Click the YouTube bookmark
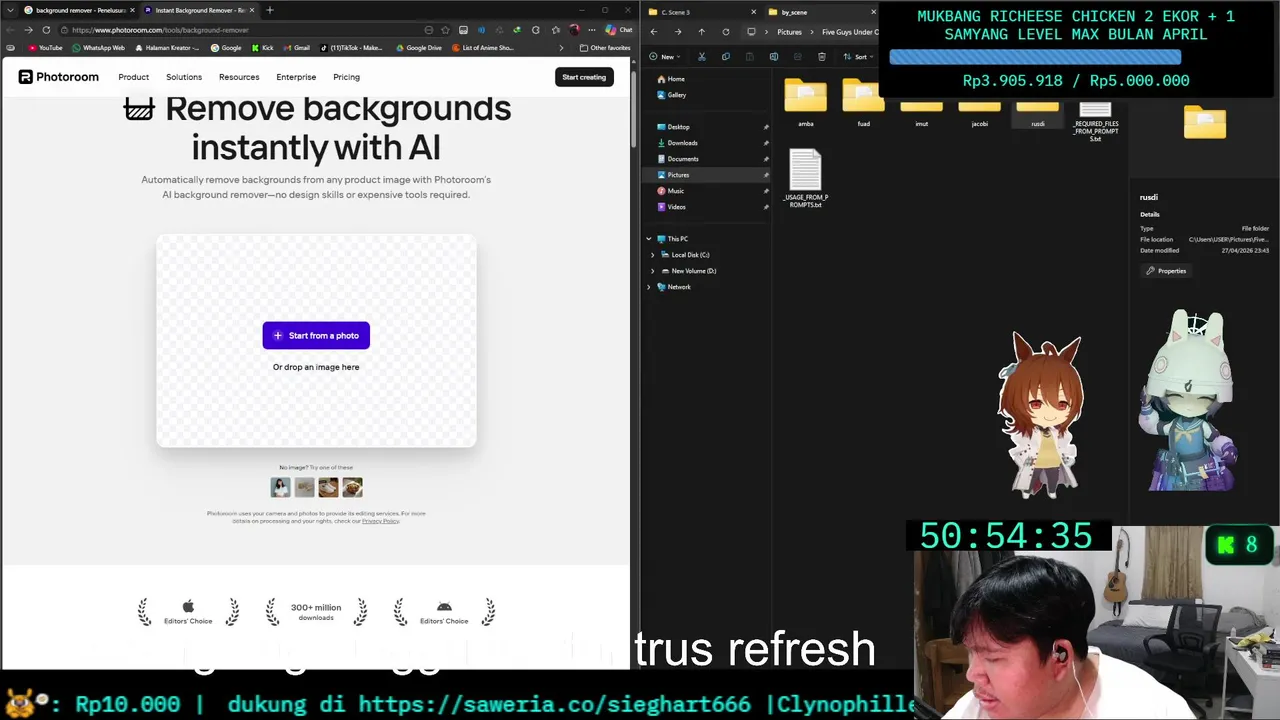Image resolution: width=1280 pixels, height=720 pixels. 46,47
